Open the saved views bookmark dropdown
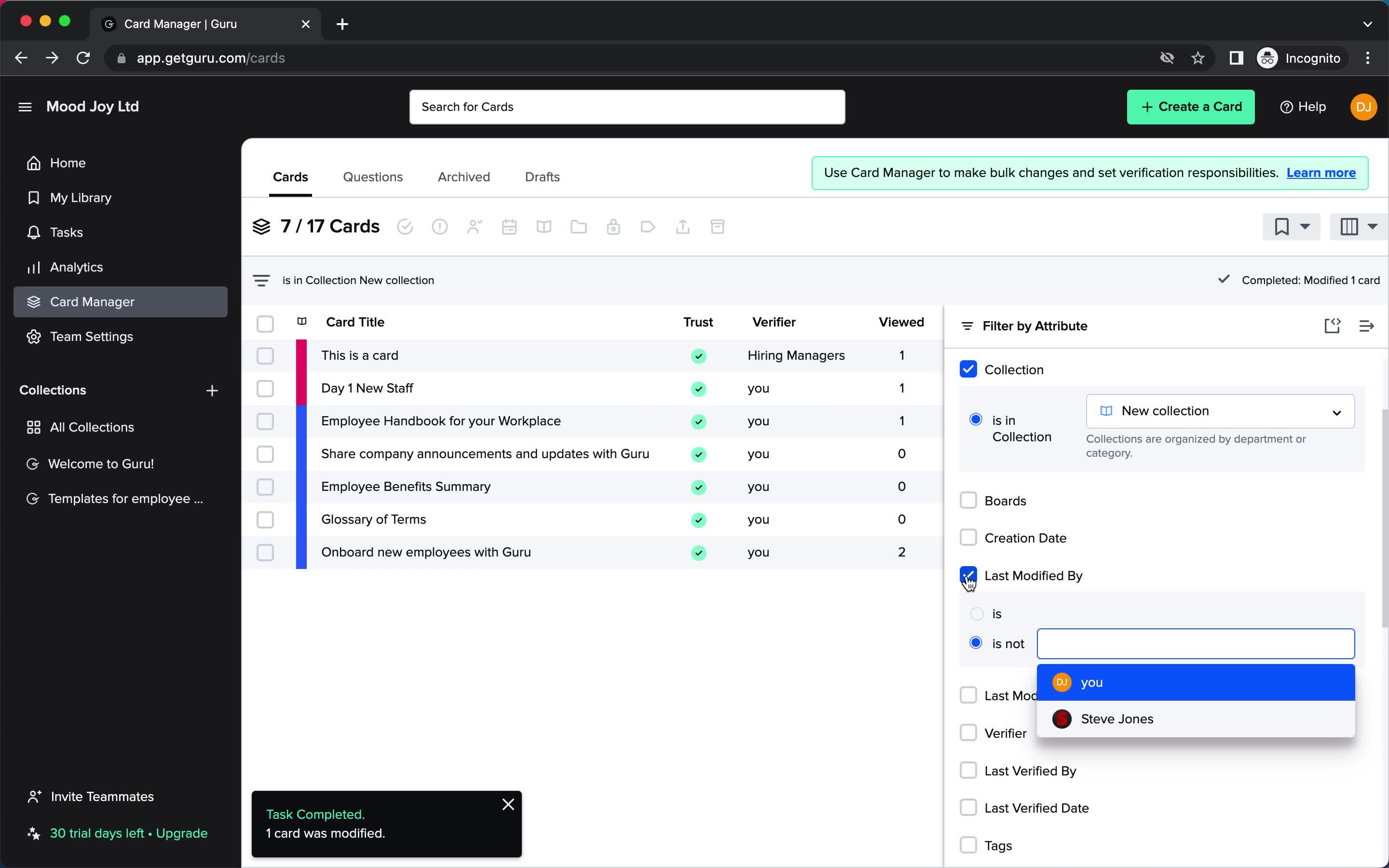This screenshot has width=1389, height=868. 1292,227
